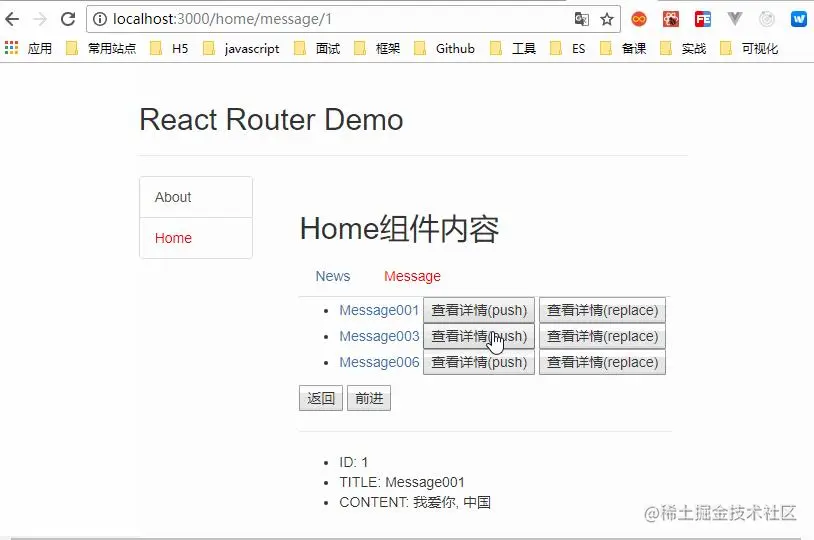Screen dimensions: 814x540
Task: Click the translate page icon
Action: click(581, 19)
